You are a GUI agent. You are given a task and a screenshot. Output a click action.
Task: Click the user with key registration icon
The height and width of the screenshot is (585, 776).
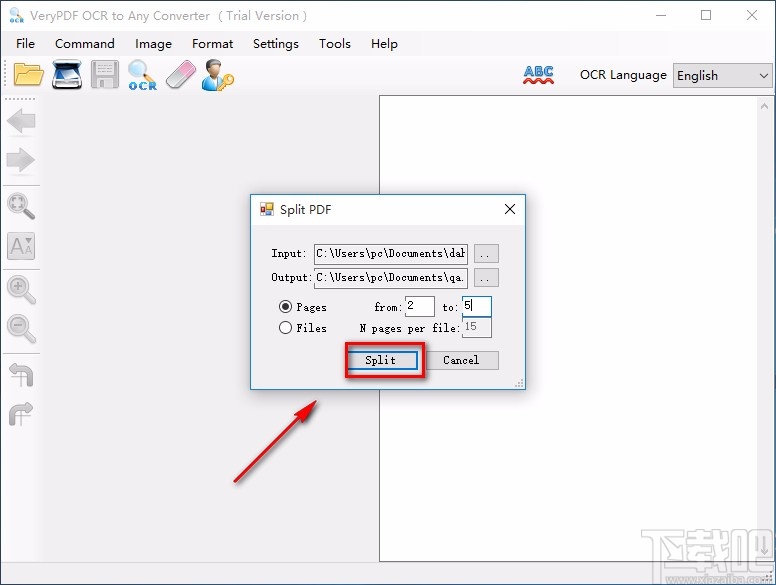click(218, 75)
